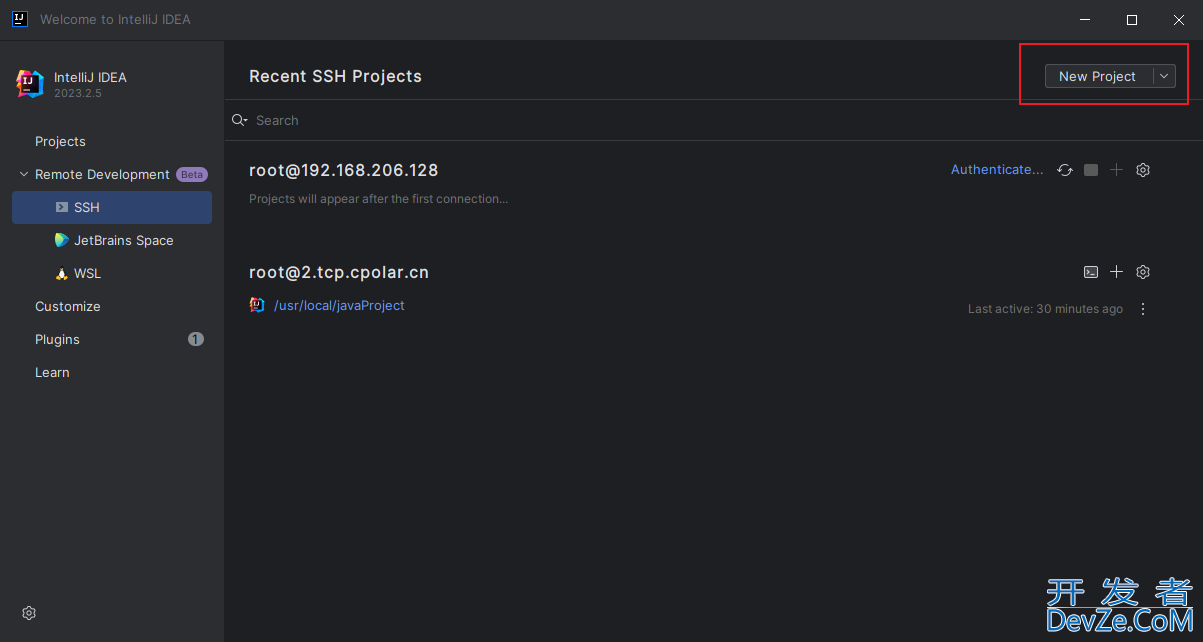
Task: Click the javaProject IDE icon
Action: [257, 305]
